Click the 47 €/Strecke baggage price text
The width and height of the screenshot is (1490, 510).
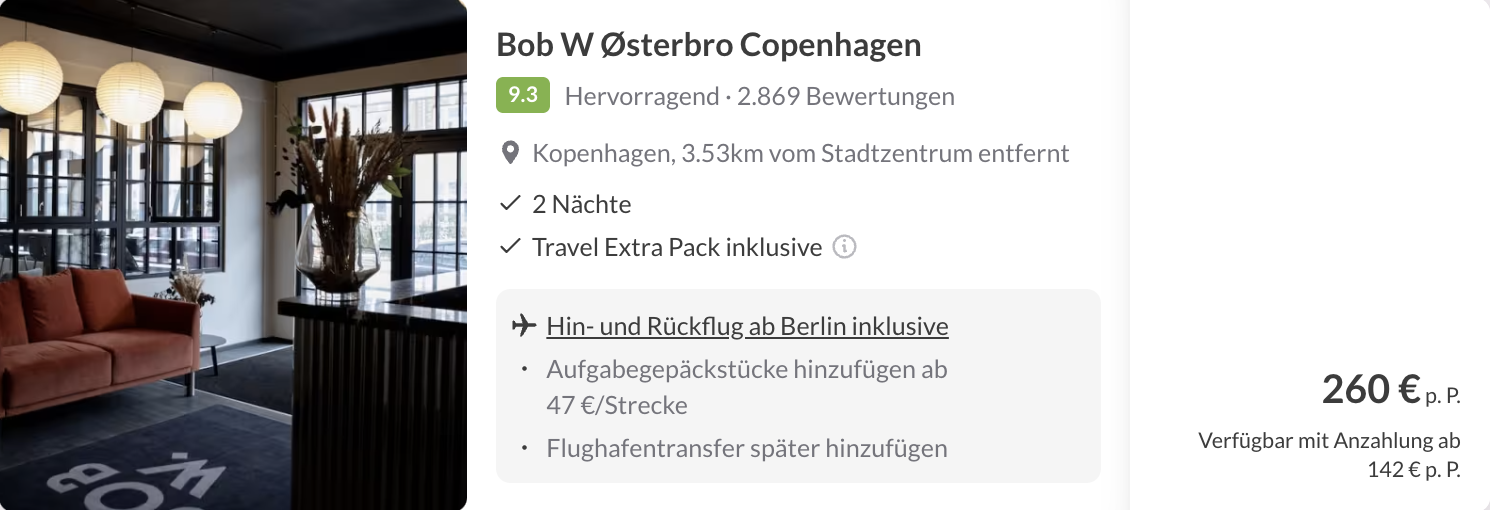click(x=617, y=406)
